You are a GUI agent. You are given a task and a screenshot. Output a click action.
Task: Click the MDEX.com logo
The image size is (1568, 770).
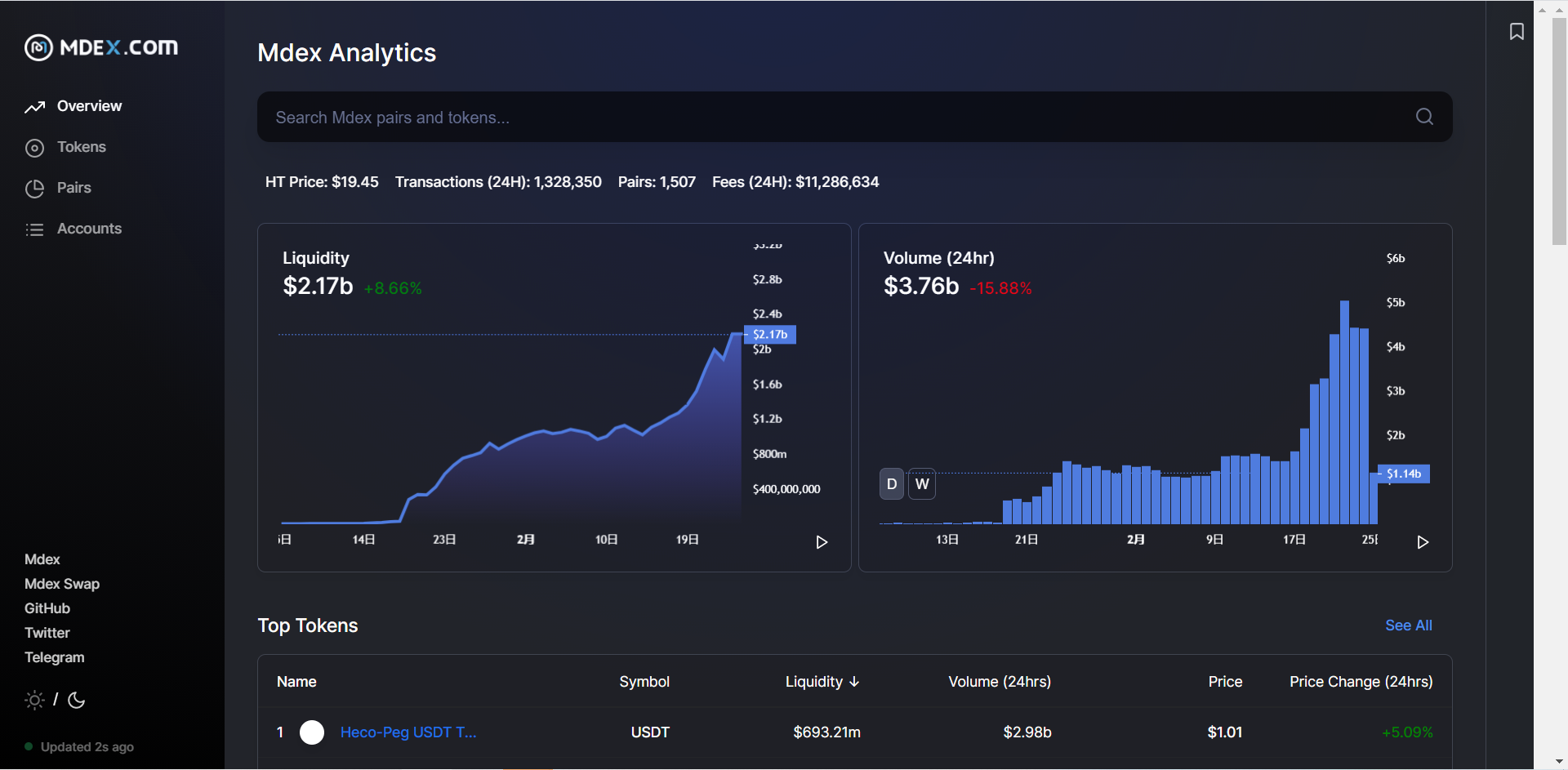pyautogui.click(x=101, y=47)
